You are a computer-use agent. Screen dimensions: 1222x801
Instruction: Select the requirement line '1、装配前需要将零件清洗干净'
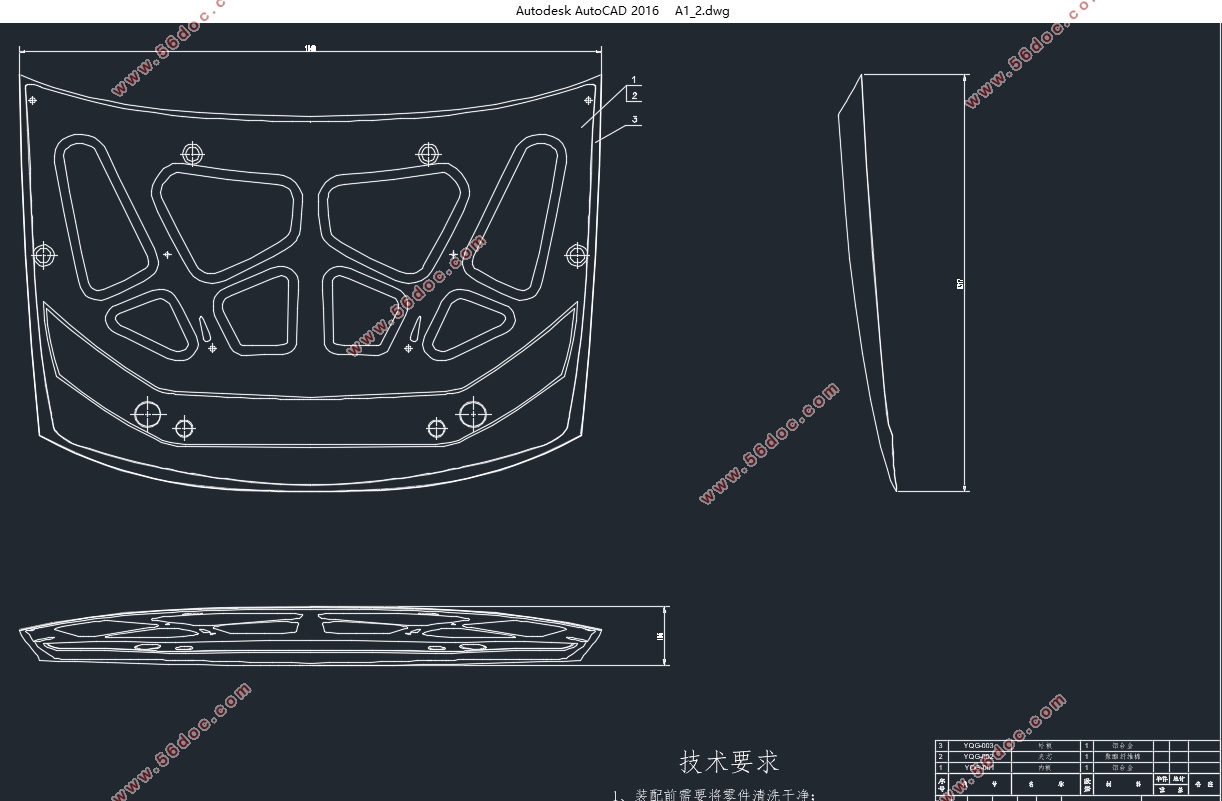pos(715,795)
